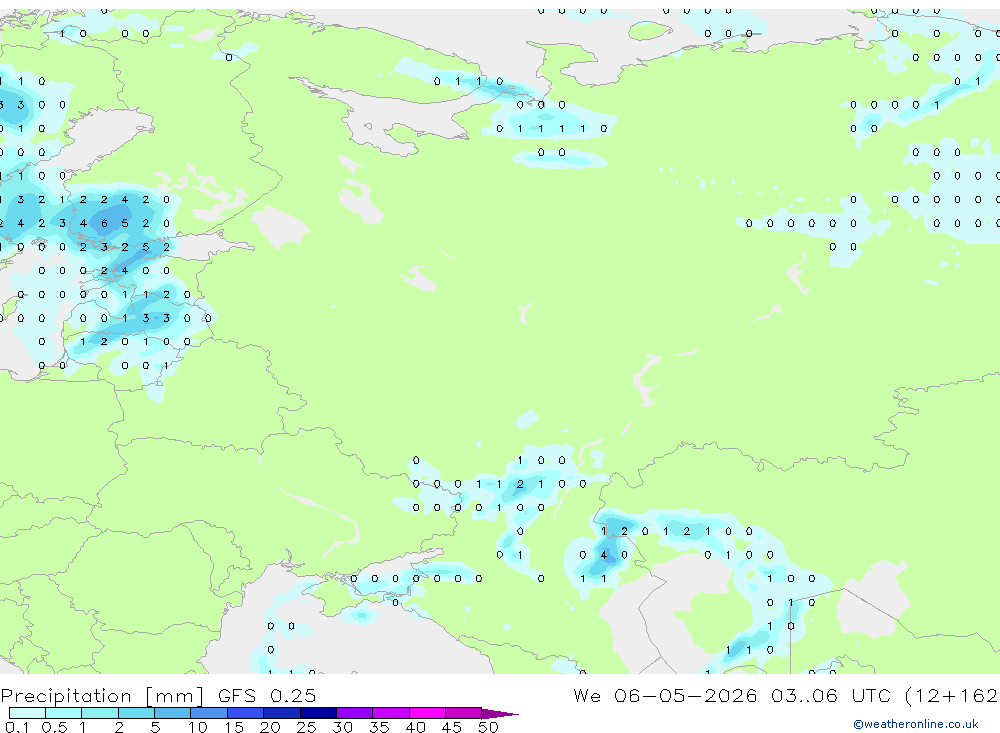The height and width of the screenshot is (733, 1000).
Task: Select the 'Precipitation [mm] GFS 0.25' title text
Action: click(x=158, y=695)
